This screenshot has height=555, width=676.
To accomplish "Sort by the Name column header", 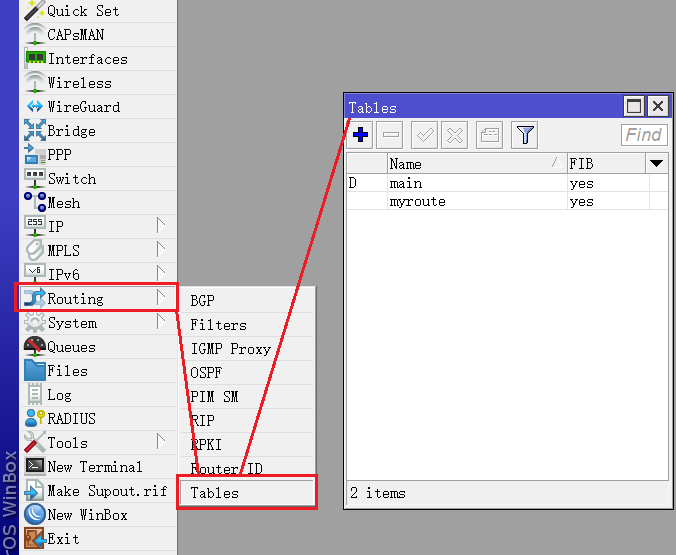I will tap(470, 163).
